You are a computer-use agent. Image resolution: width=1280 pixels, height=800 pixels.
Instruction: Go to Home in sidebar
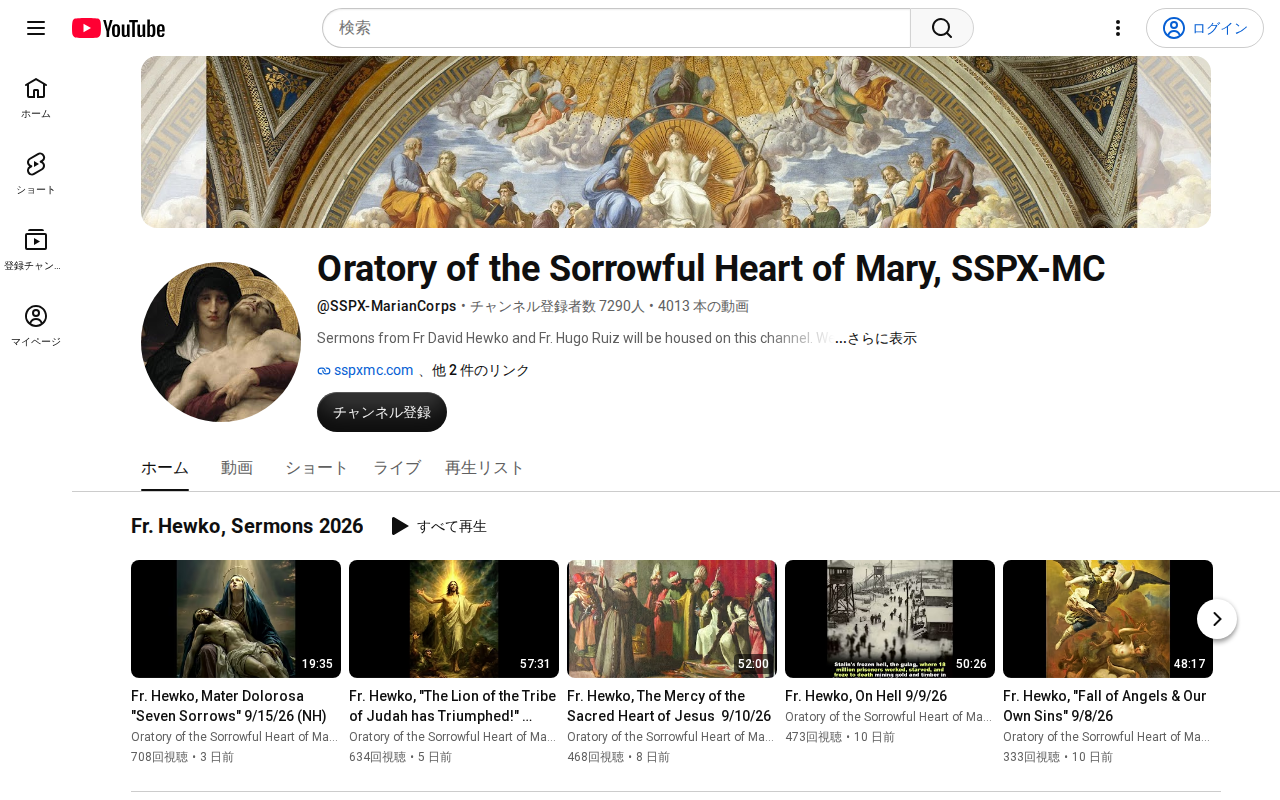pos(36,98)
